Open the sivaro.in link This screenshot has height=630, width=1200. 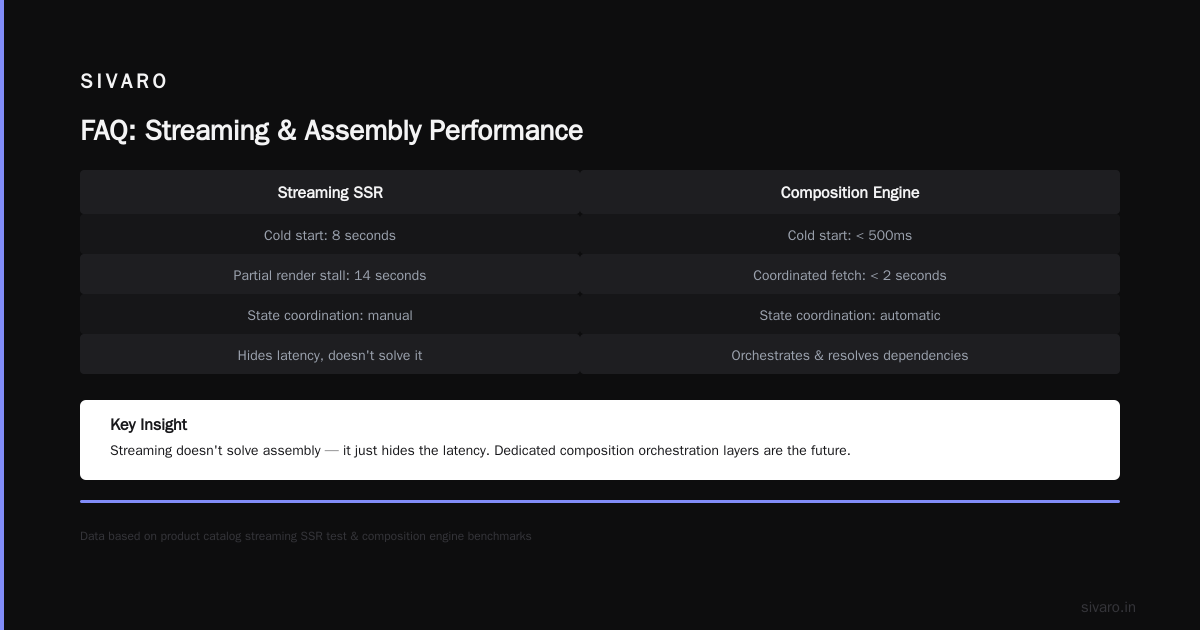[x=1108, y=607]
